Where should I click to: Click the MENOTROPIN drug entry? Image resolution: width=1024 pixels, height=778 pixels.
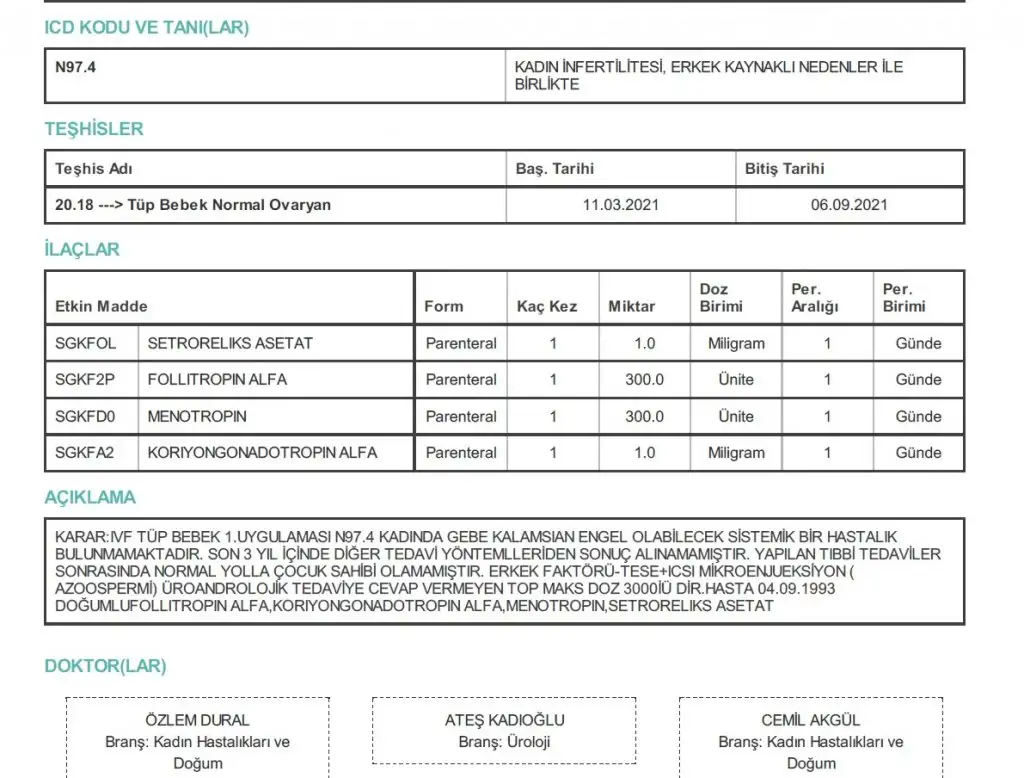(197, 416)
